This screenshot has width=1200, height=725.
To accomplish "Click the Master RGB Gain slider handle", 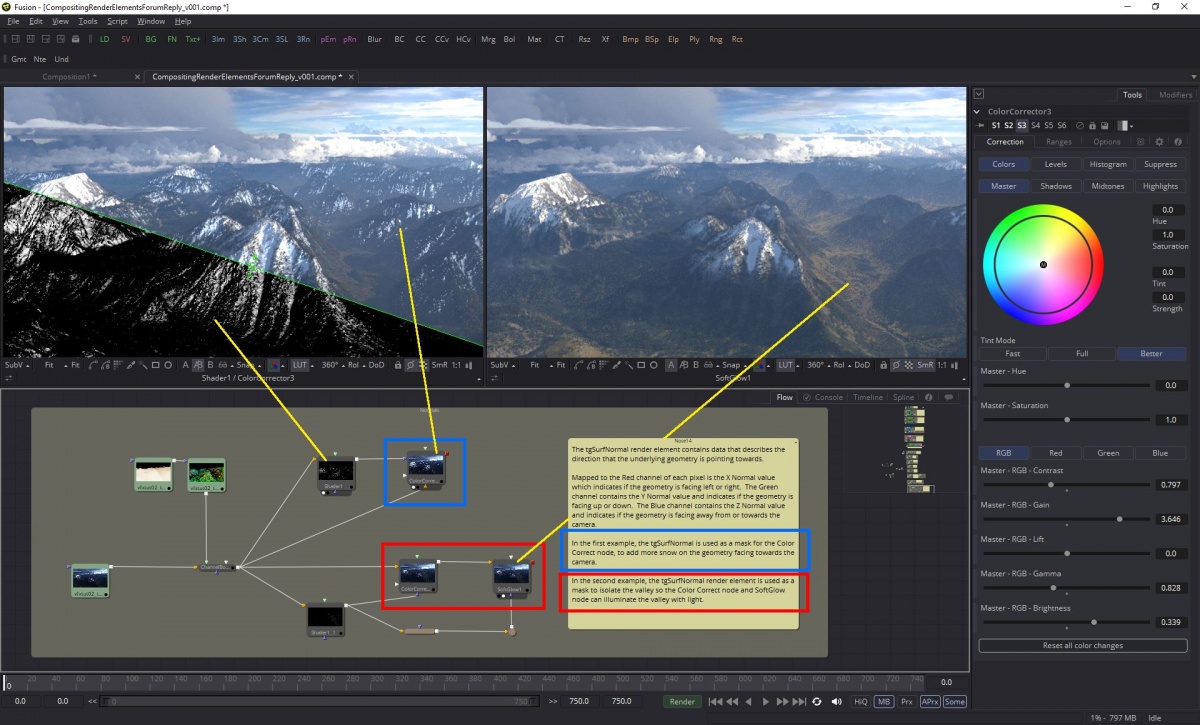I will tap(1119, 519).
